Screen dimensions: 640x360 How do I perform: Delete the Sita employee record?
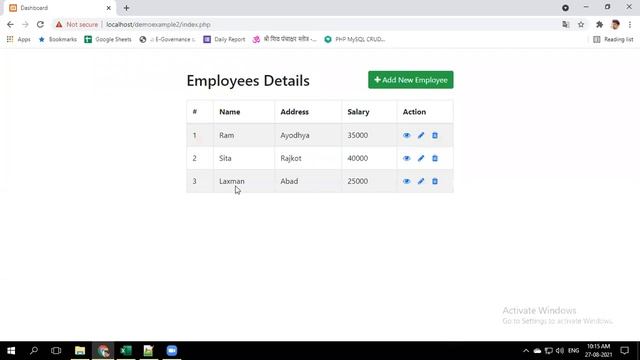coord(435,158)
